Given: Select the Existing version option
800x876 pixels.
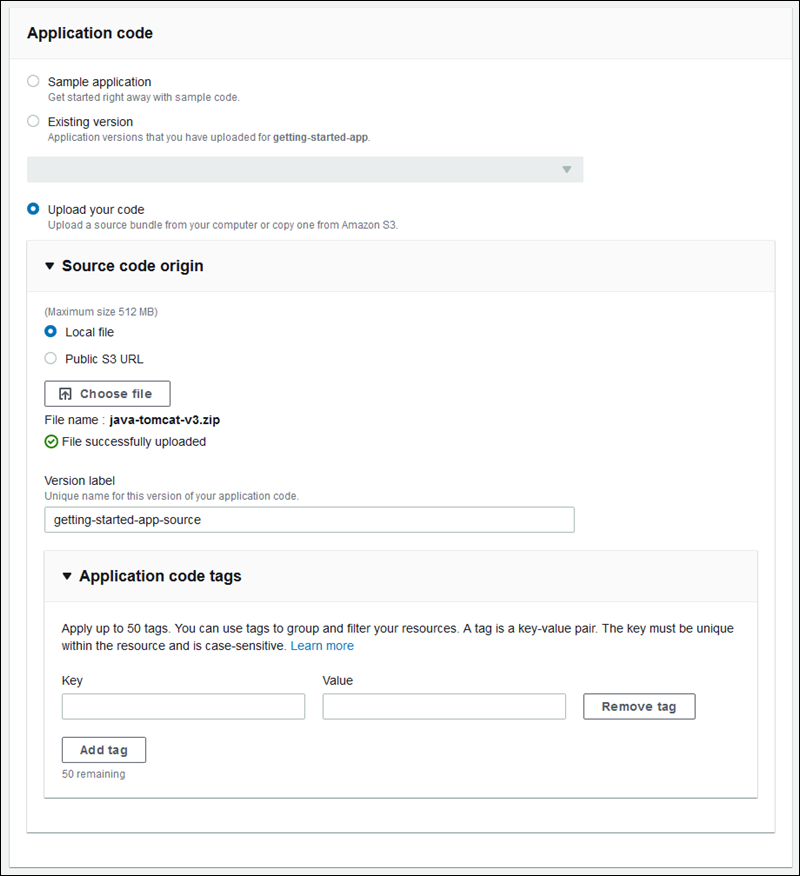Looking at the screenshot, I should tap(31, 121).
